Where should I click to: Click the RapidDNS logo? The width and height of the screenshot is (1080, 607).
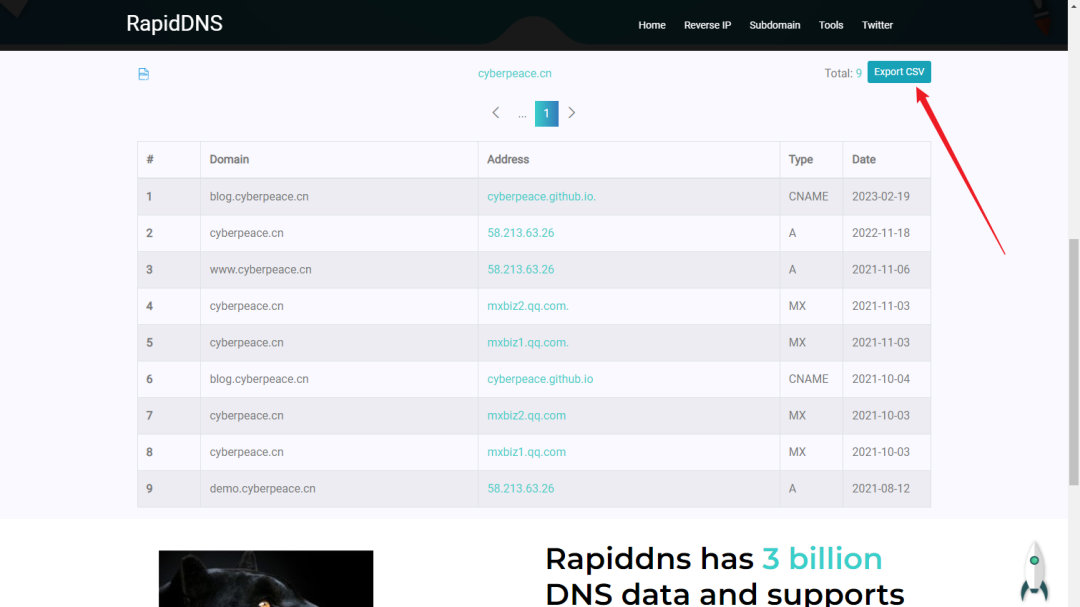(x=174, y=24)
